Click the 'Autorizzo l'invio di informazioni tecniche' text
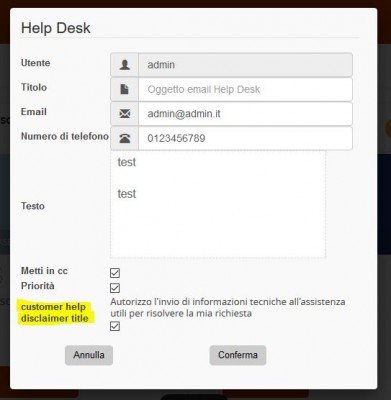 click(228, 307)
